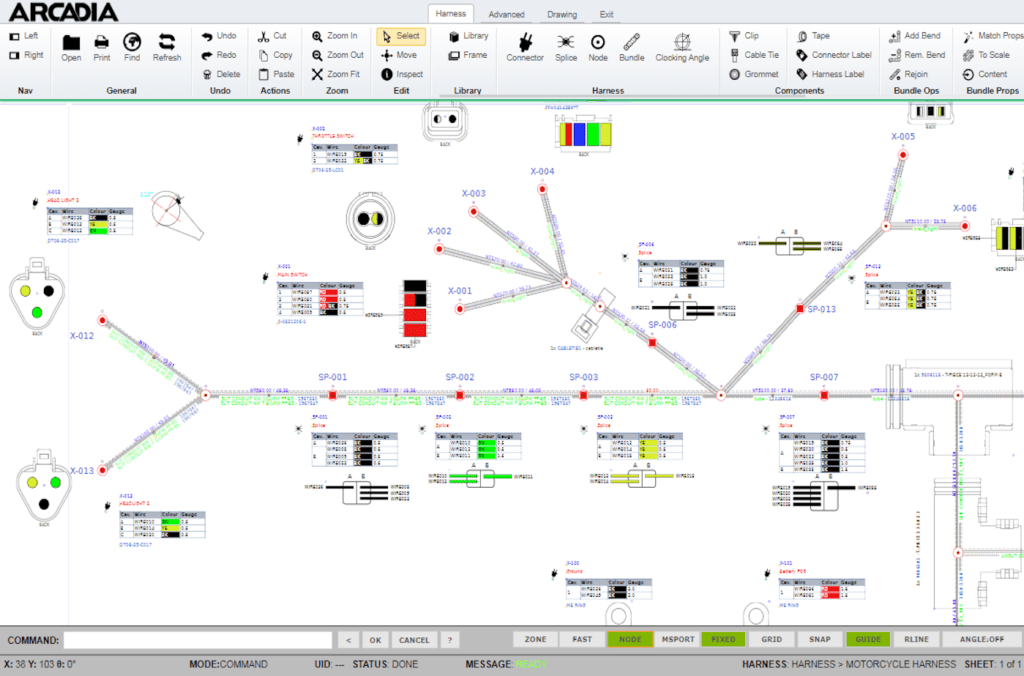This screenshot has width=1024, height=676.
Task: Switch to the Advanced tab
Action: [506, 15]
